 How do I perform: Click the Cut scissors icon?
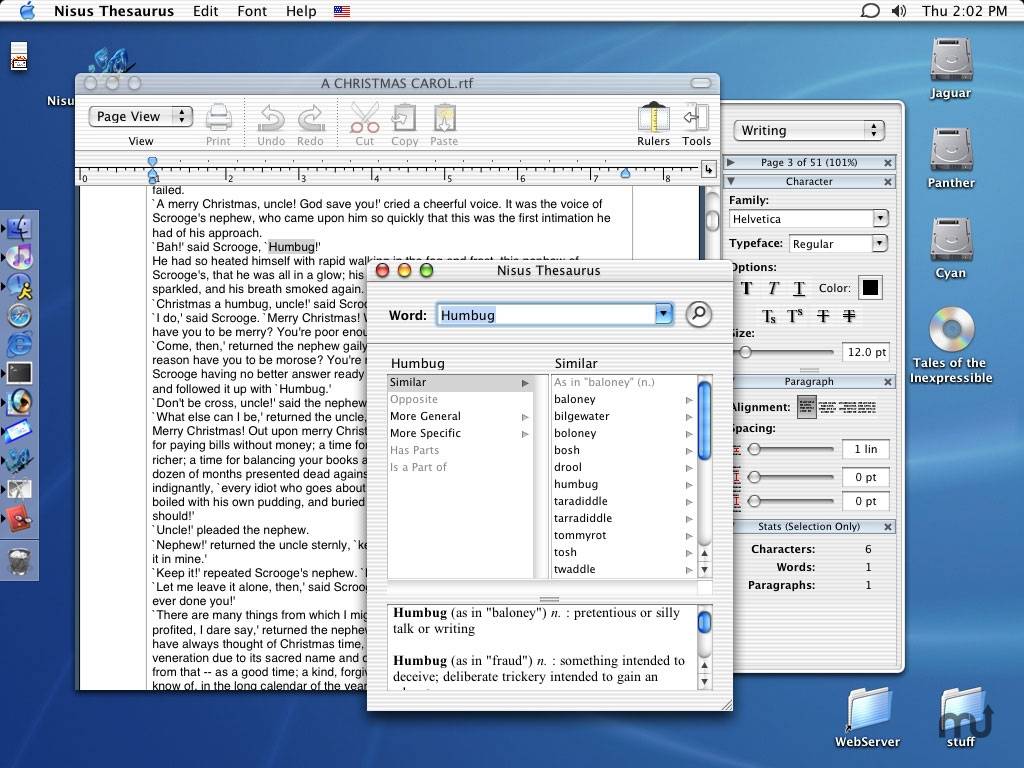click(x=364, y=118)
